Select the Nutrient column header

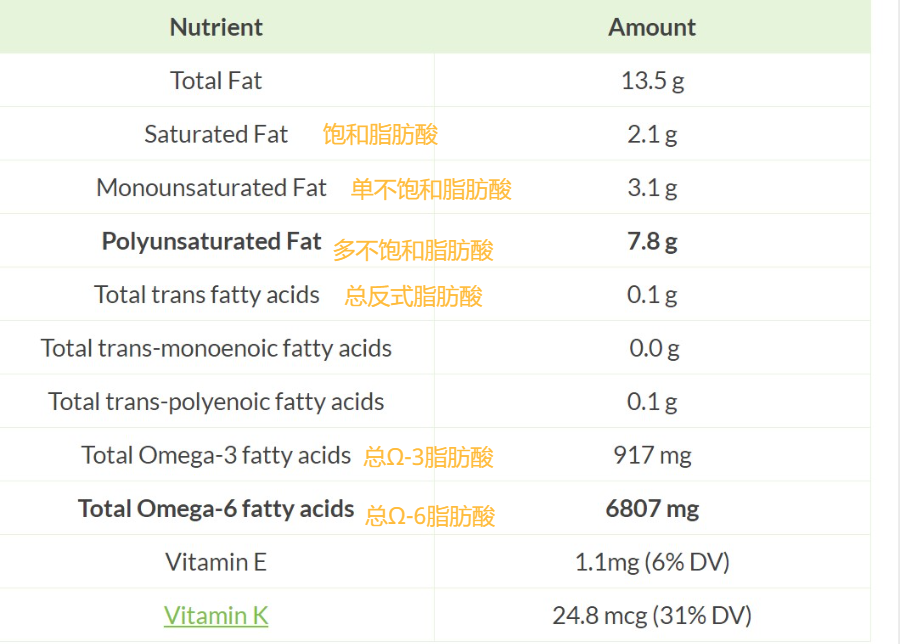coord(216,27)
